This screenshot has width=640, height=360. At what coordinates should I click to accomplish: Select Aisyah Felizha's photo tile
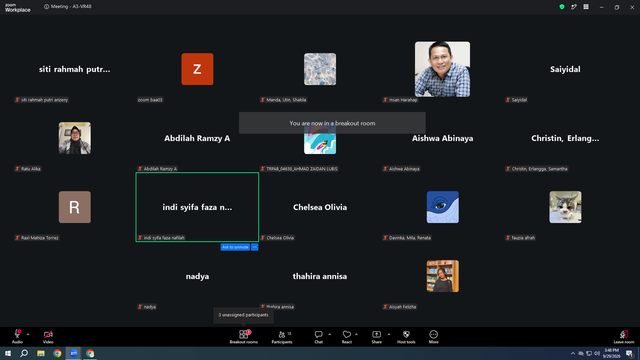442,276
